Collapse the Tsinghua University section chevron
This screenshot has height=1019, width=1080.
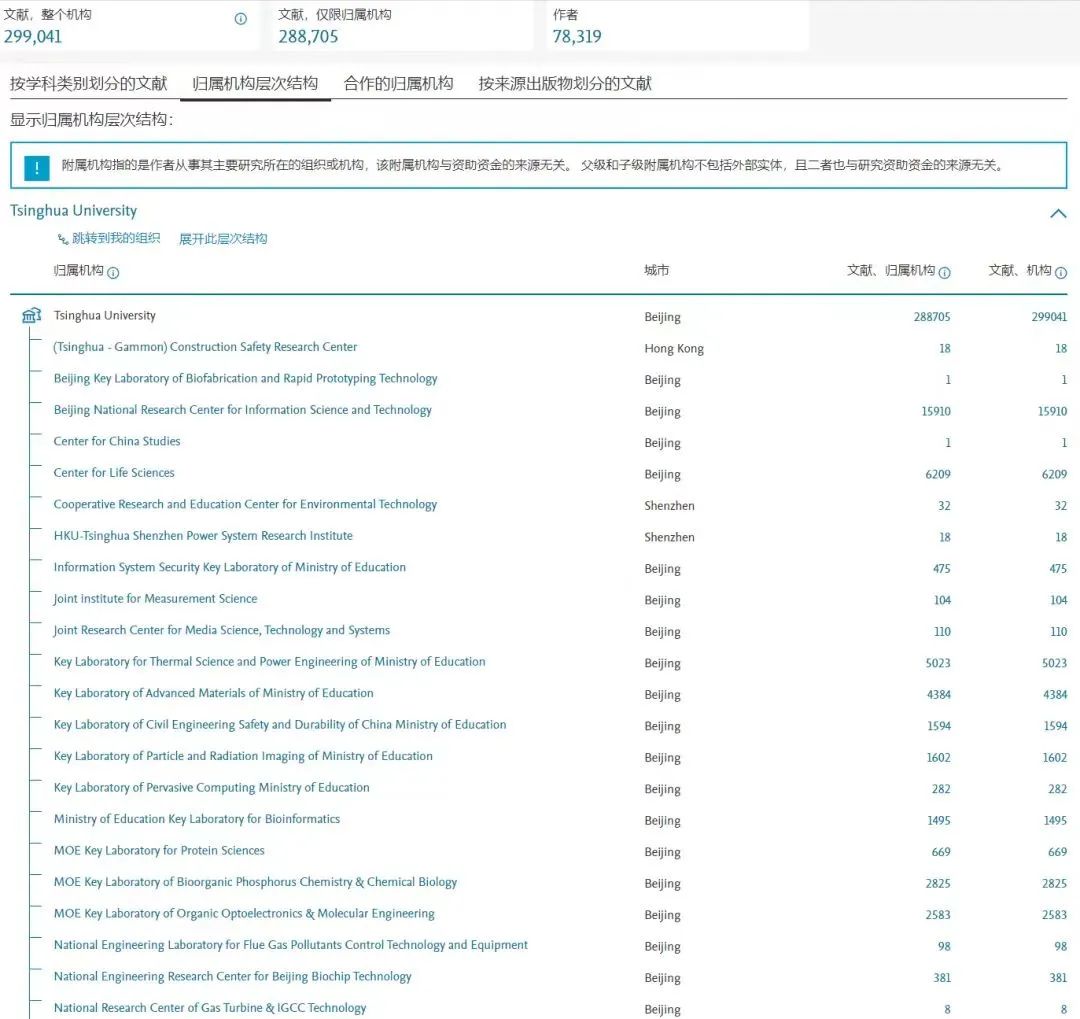coord(1058,213)
